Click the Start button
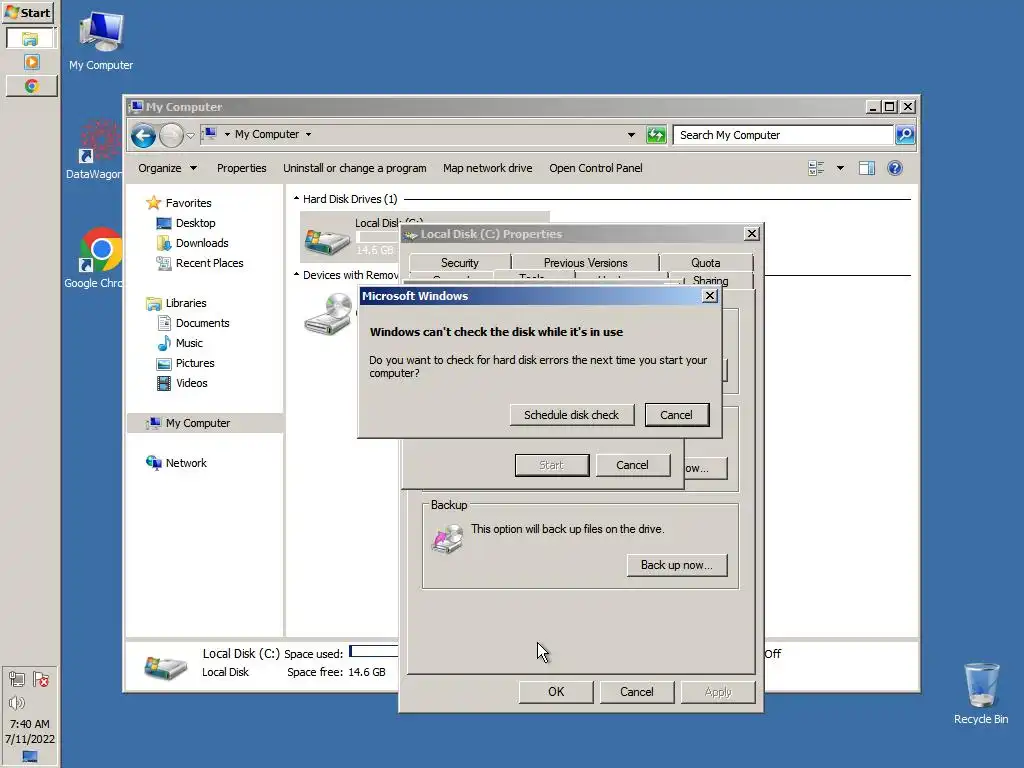The width and height of the screenshot is (1024, 768). click(27, 12)
